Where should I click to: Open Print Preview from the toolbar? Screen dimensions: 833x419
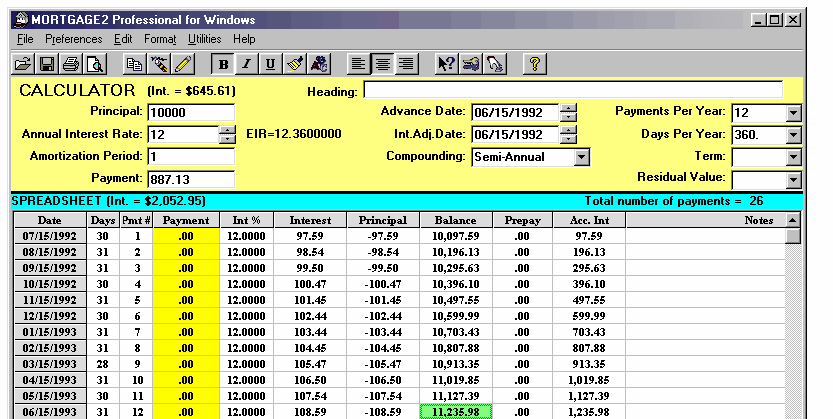[95, 64]
